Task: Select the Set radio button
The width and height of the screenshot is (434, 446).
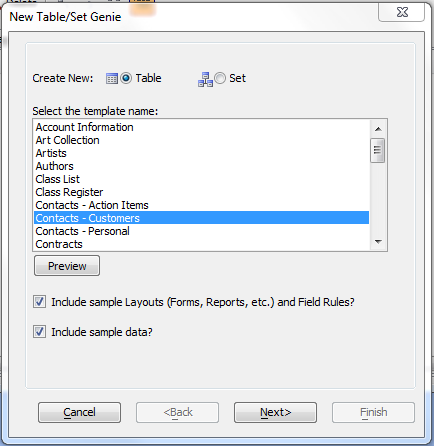Action: coord(220,78)
